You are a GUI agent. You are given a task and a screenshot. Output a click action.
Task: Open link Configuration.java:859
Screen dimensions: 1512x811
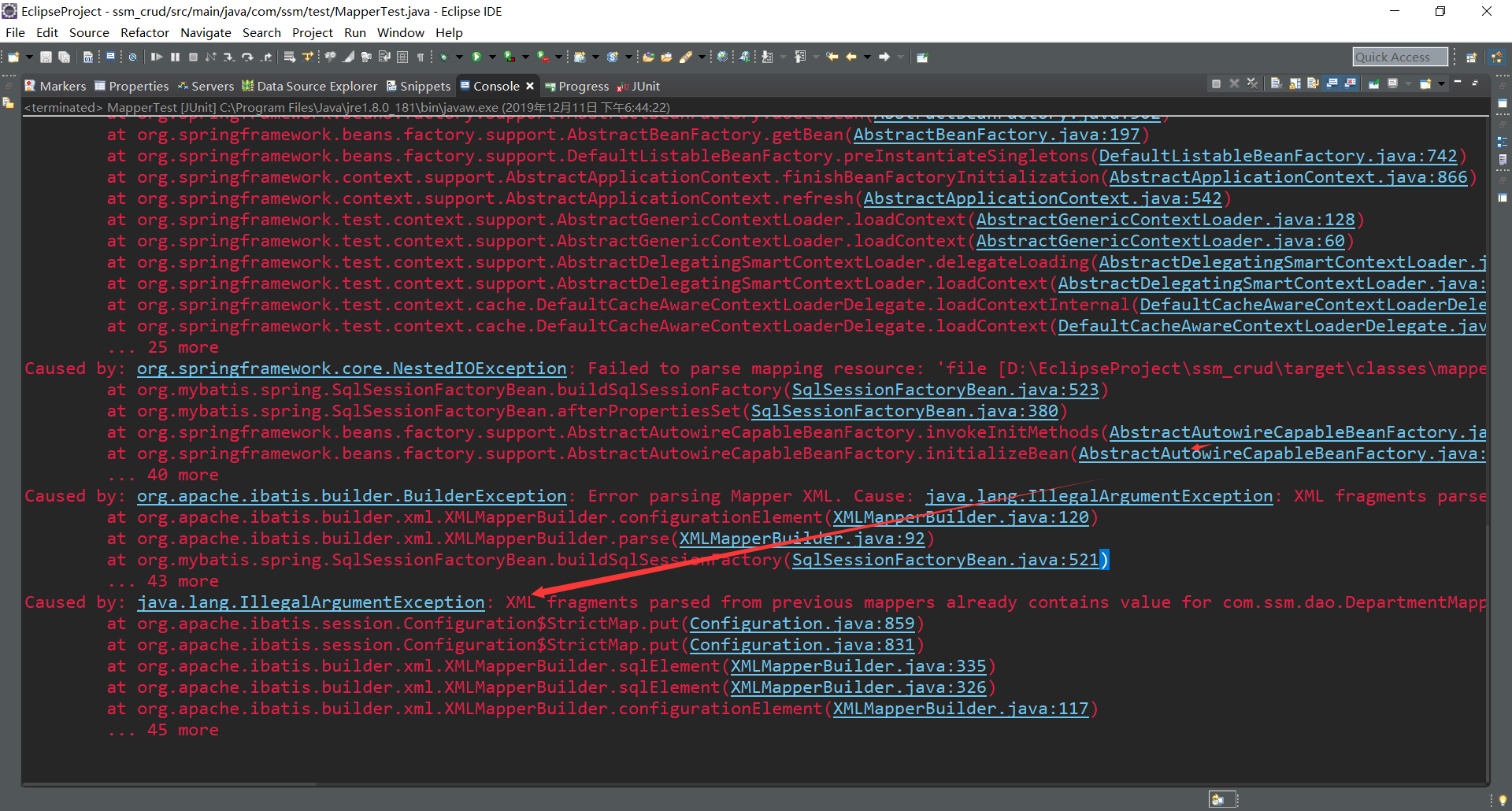802,624
